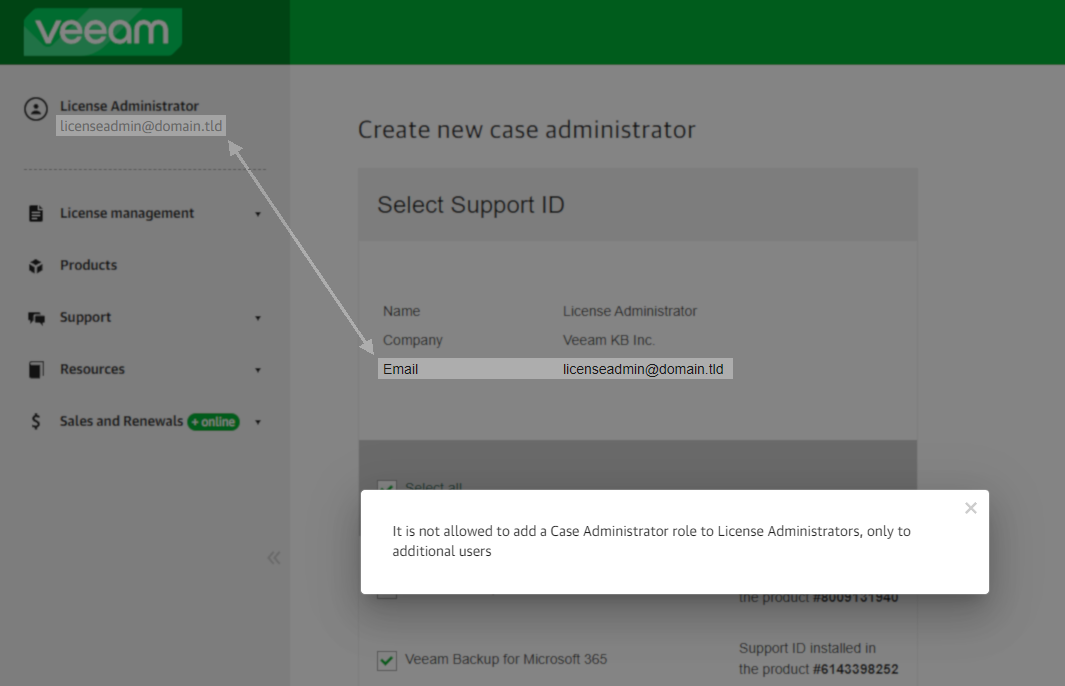
Task: Close the error message popup
Action: (x=971, y=508)
